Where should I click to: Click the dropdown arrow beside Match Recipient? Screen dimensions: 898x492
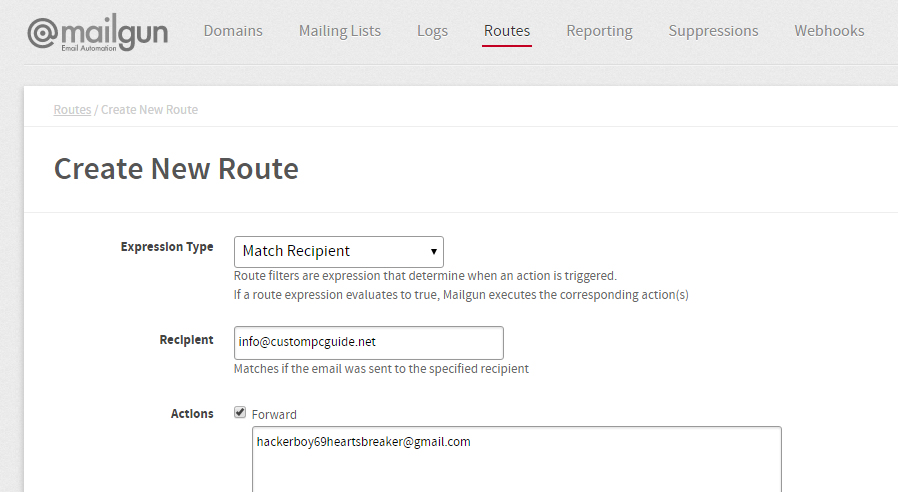point(434,251)
